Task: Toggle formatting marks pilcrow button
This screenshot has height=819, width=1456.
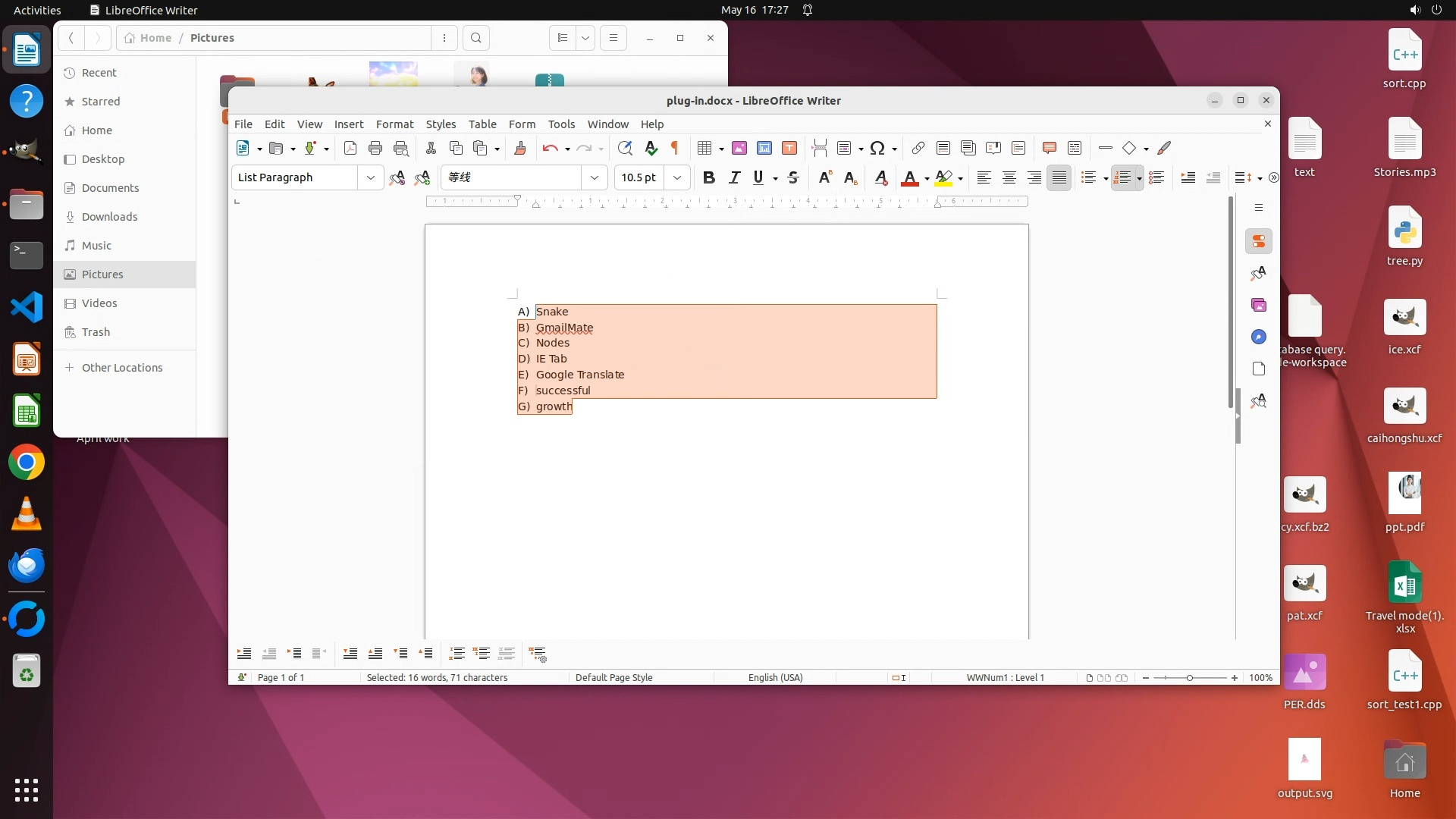Action: point(674,148)
